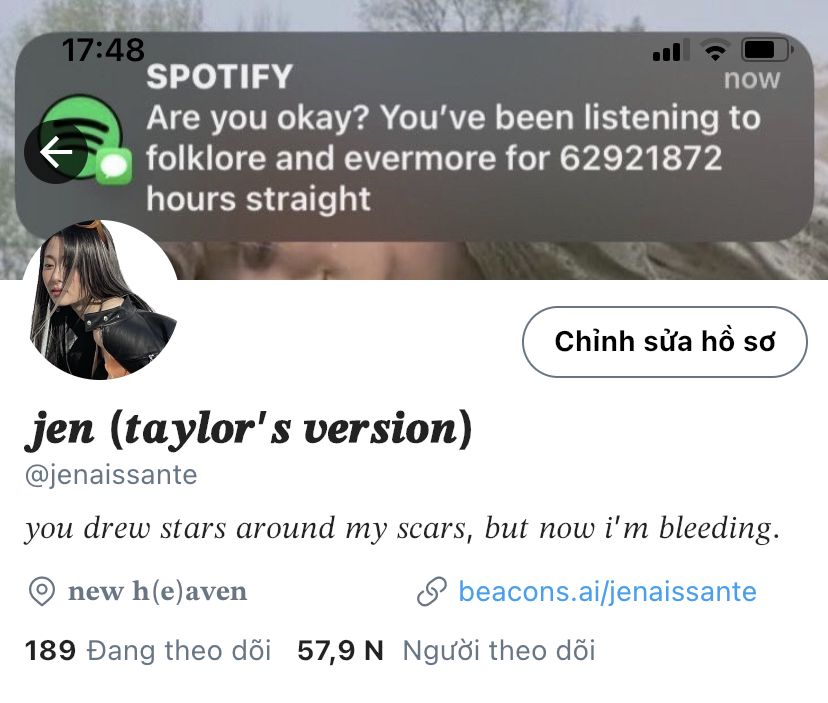Tap the green Messages badge icon
Viewport: 828px width, 703px height.
click(114, 167)
